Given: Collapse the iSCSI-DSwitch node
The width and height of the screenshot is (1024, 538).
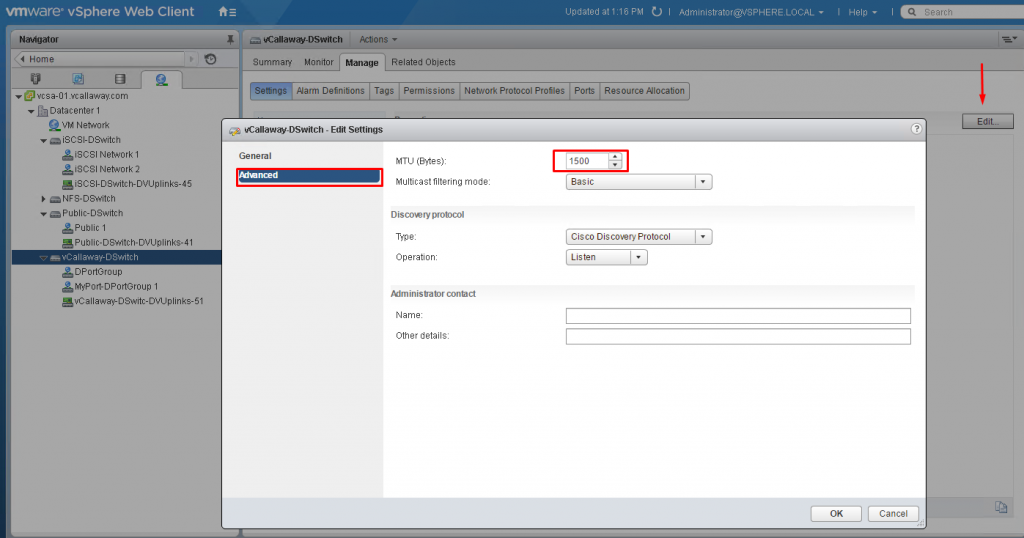Looking at the screenshot, I should [x=43, y=140].
